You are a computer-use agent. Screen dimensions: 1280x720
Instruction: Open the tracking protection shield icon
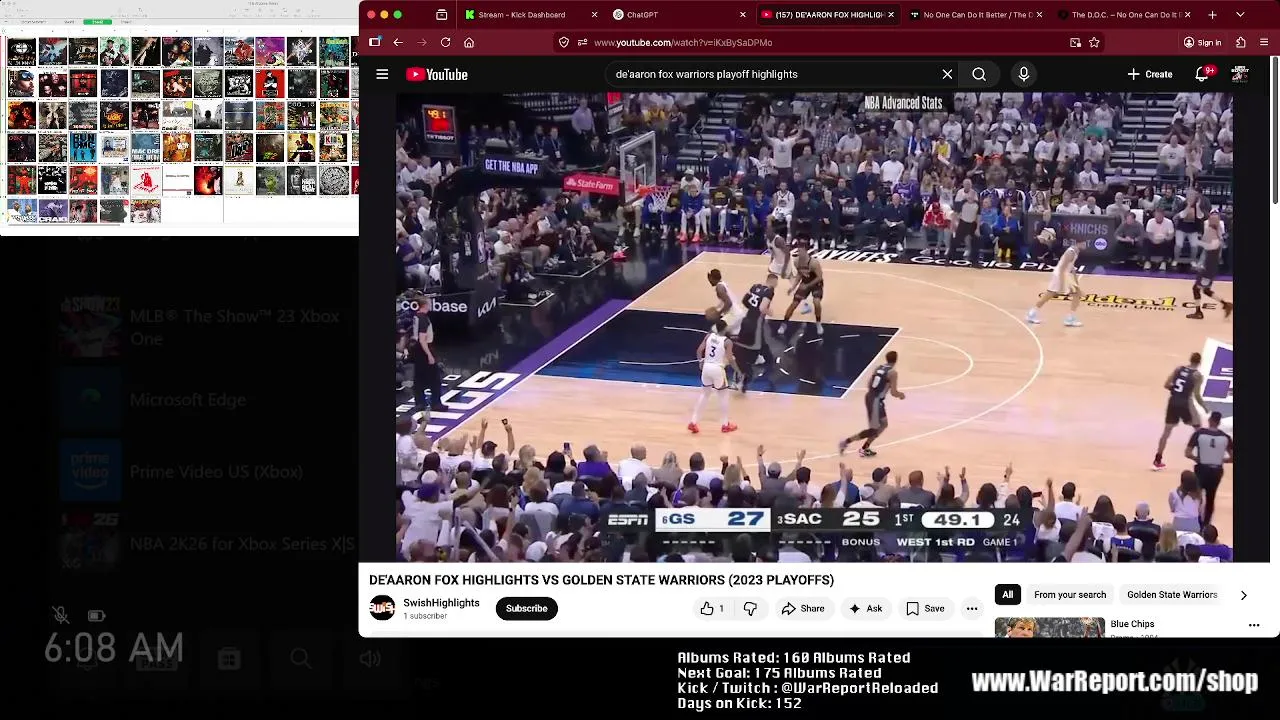(564, 42)
